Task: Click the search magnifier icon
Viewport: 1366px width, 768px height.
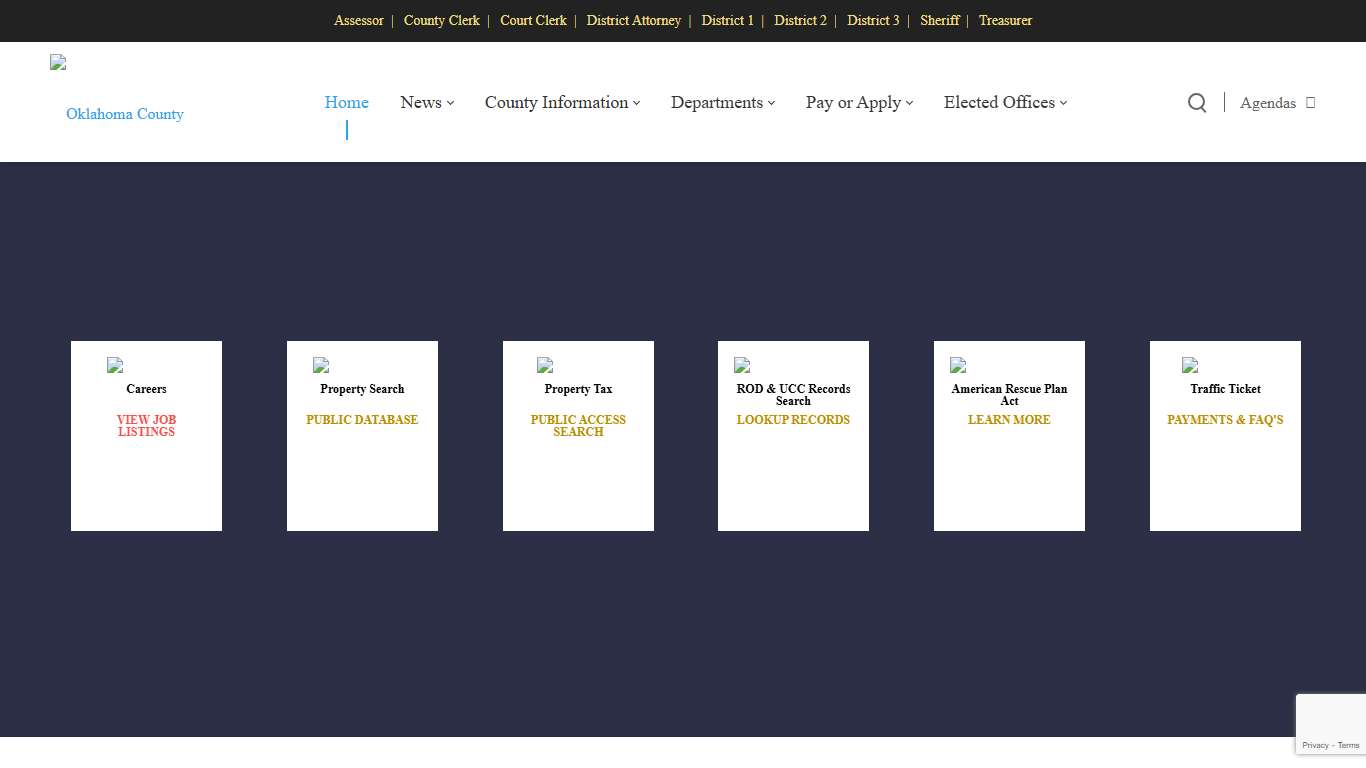Action: [1196, 103]
